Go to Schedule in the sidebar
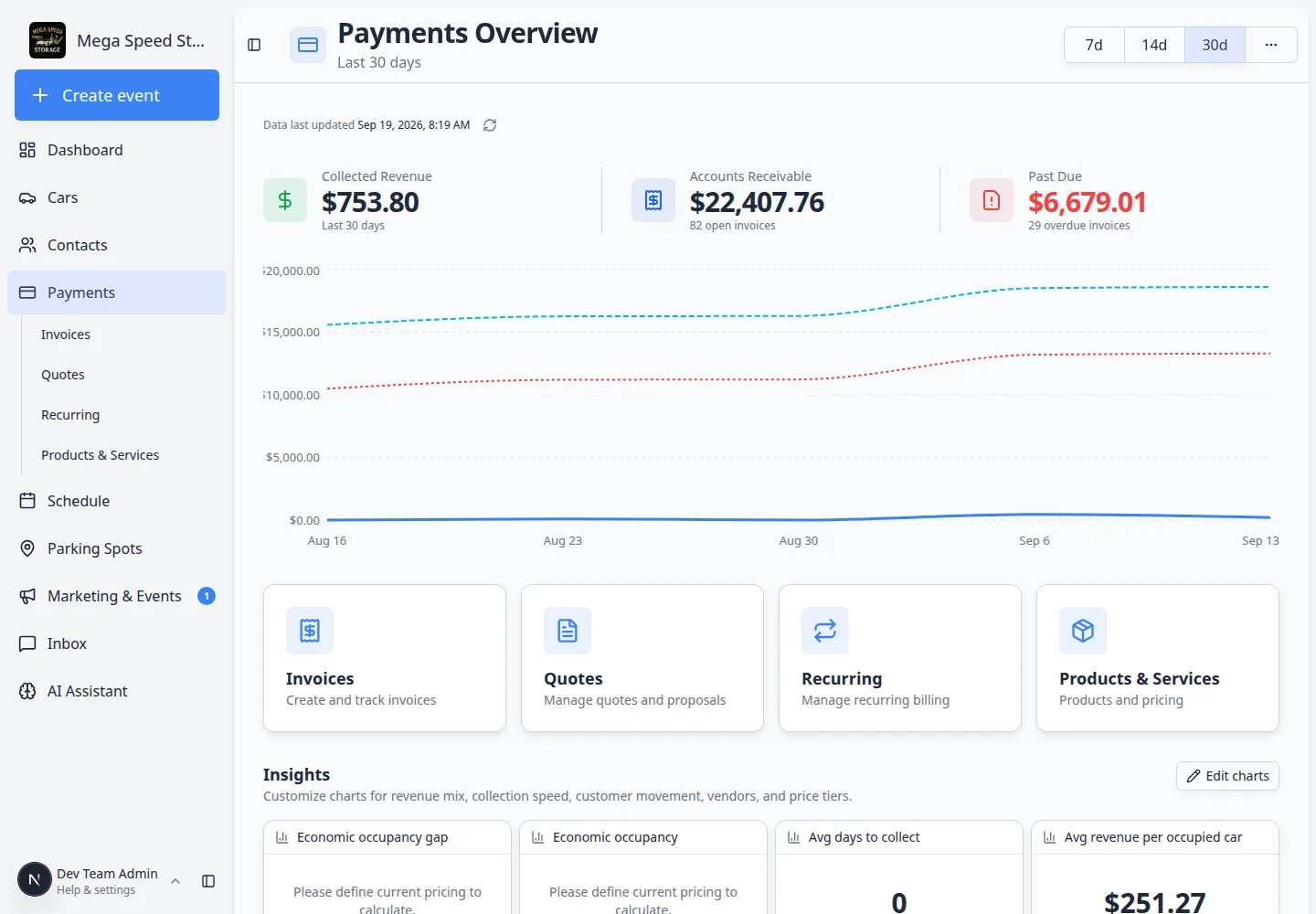Screen dimensions: 1316x914 click(117, 501)
